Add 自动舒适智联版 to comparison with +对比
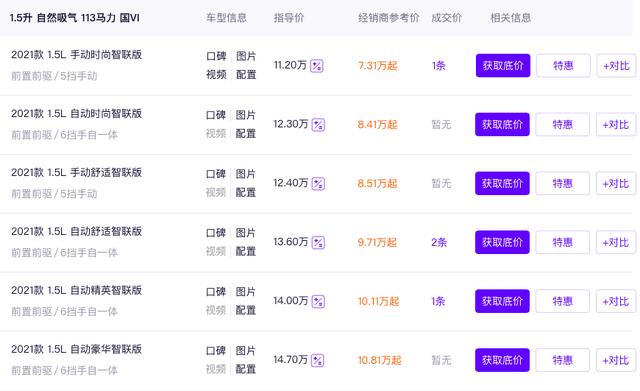Image resolution: width=640 pixels, height=391 pixels. pyautogui.click(x=616, y=242)
